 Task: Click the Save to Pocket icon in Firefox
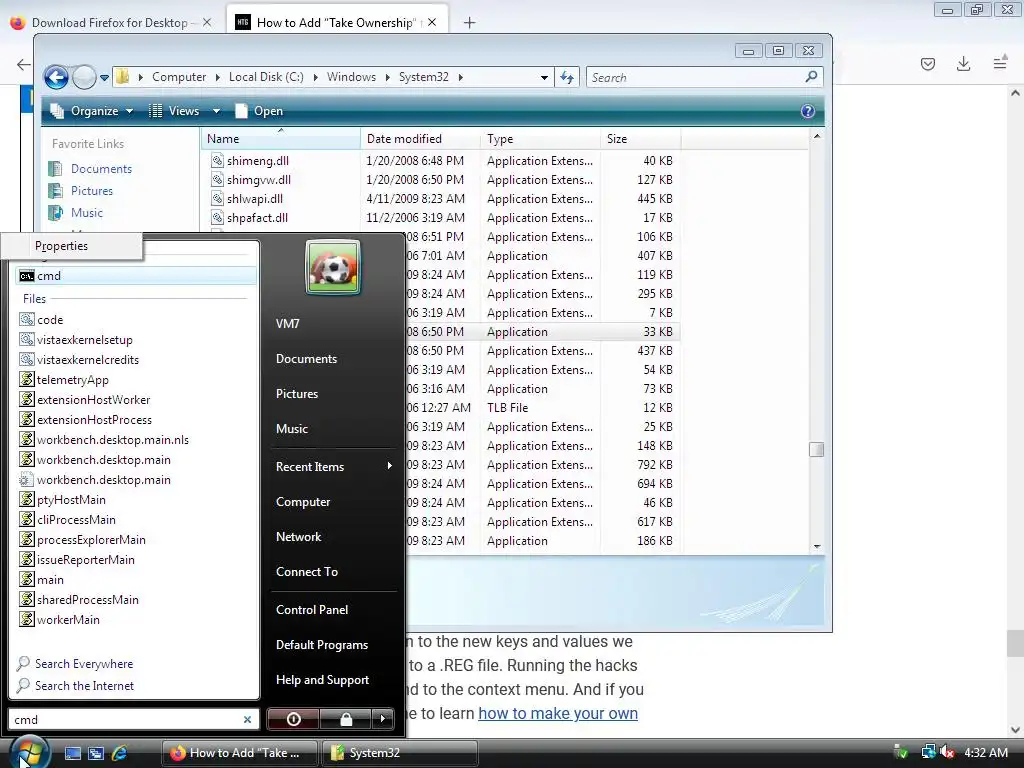(928, 64)
